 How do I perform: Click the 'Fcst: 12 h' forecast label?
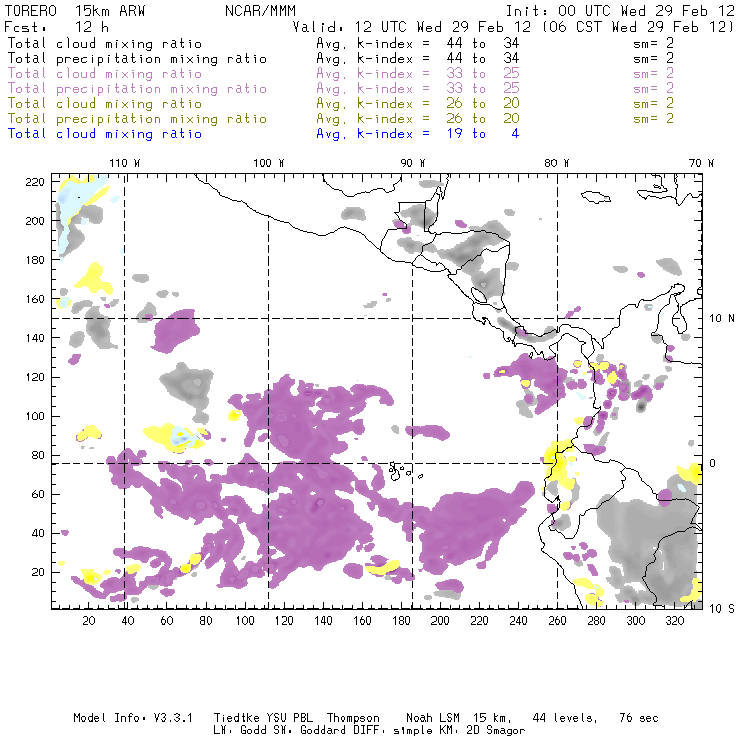(56, 27)
